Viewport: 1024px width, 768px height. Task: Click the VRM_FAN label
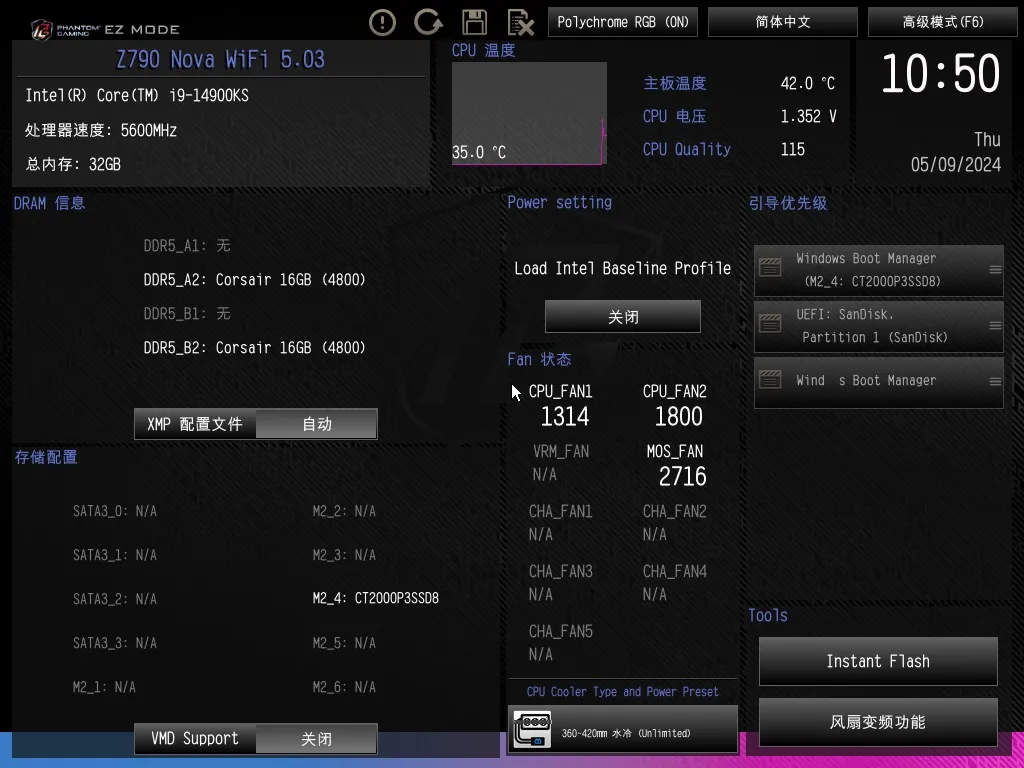click(x=561, y=451)
